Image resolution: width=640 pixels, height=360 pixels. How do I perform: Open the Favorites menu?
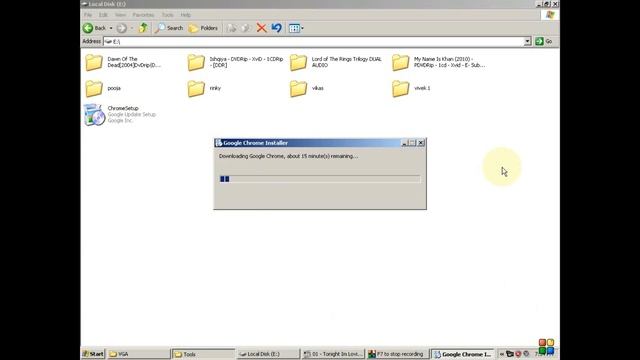143,15
